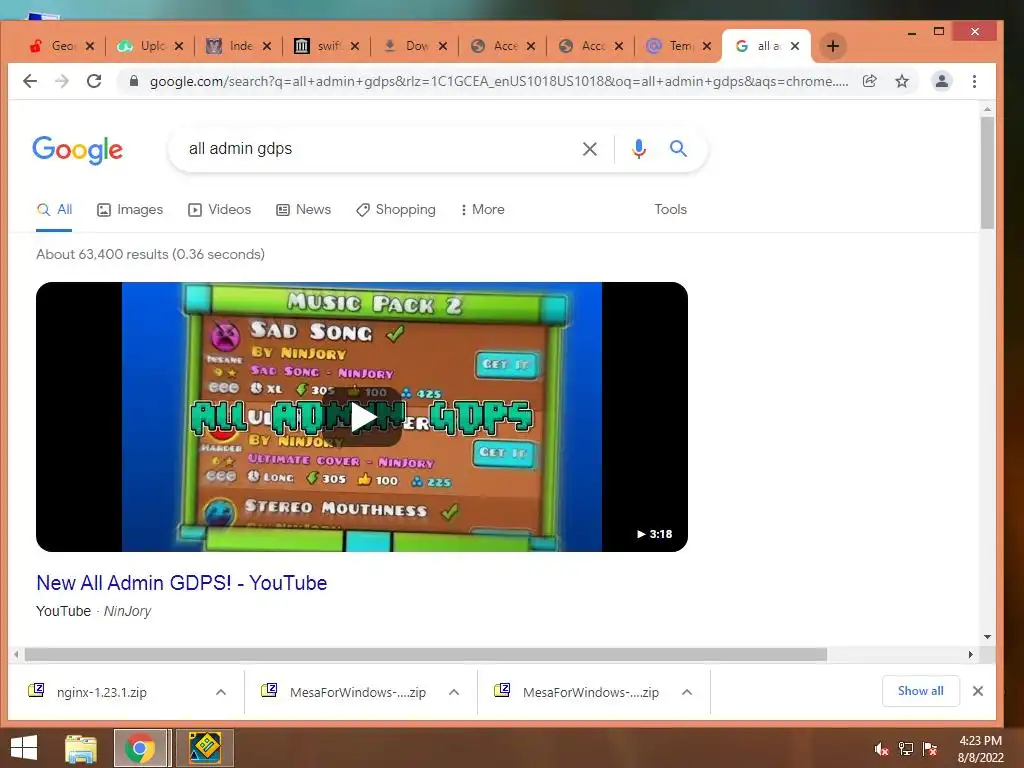Close the 'Tem' tab
1024x768 pixels.
coord(707,46)
